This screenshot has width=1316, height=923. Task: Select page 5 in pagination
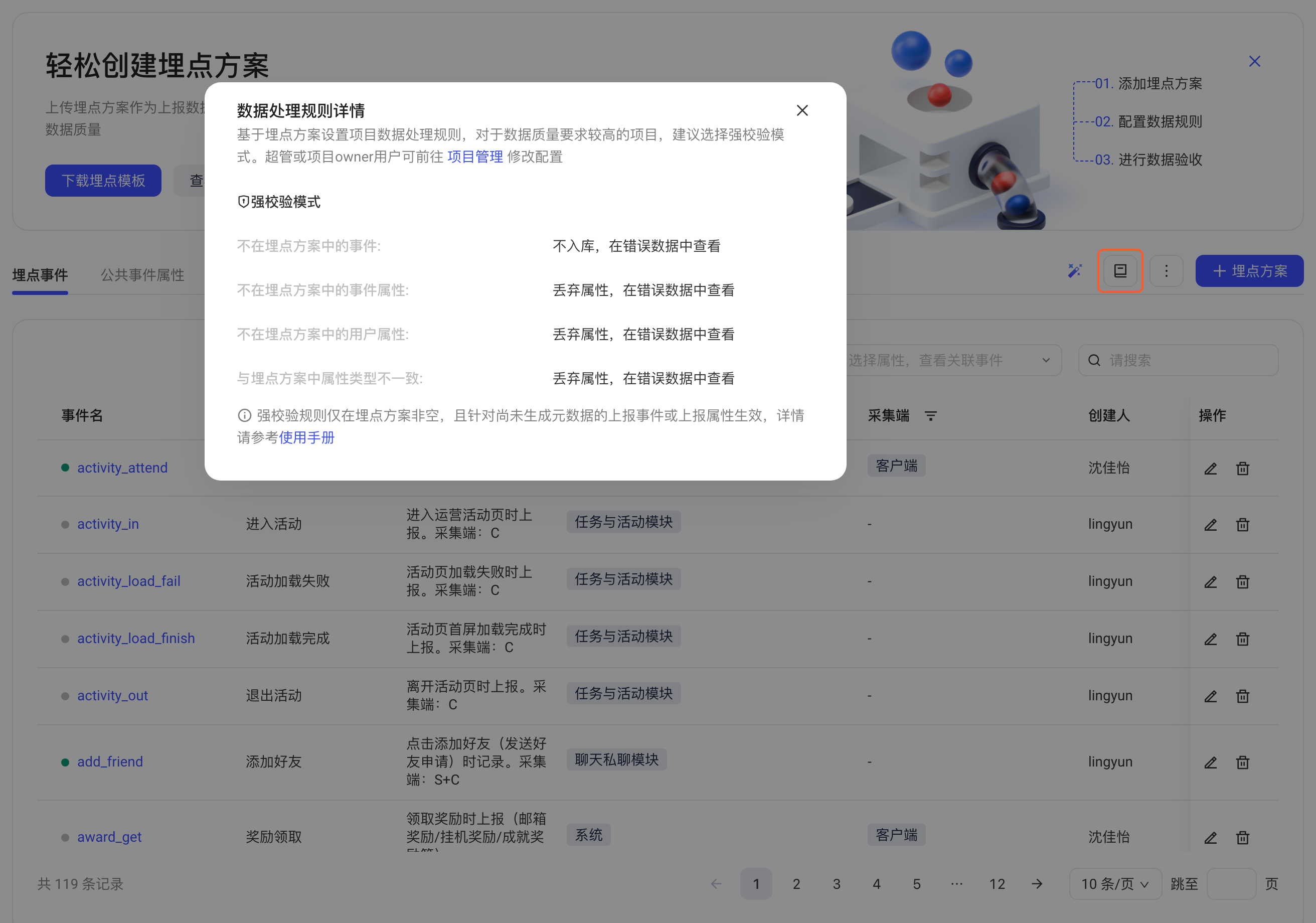[x=916, y=884]
